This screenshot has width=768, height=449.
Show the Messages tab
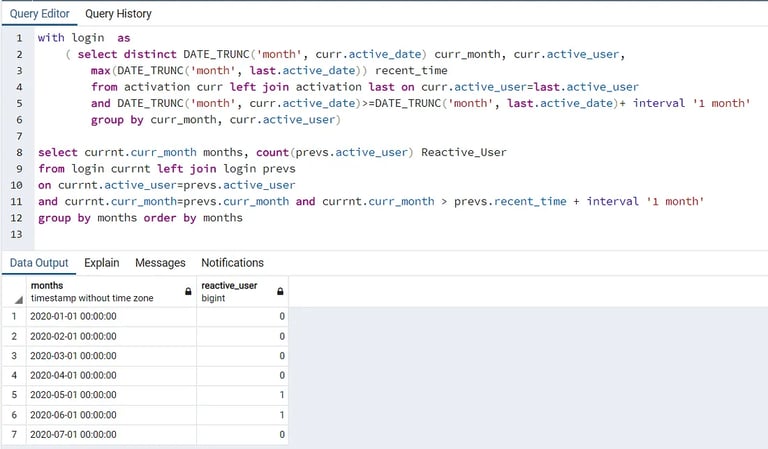click(160, 263)
